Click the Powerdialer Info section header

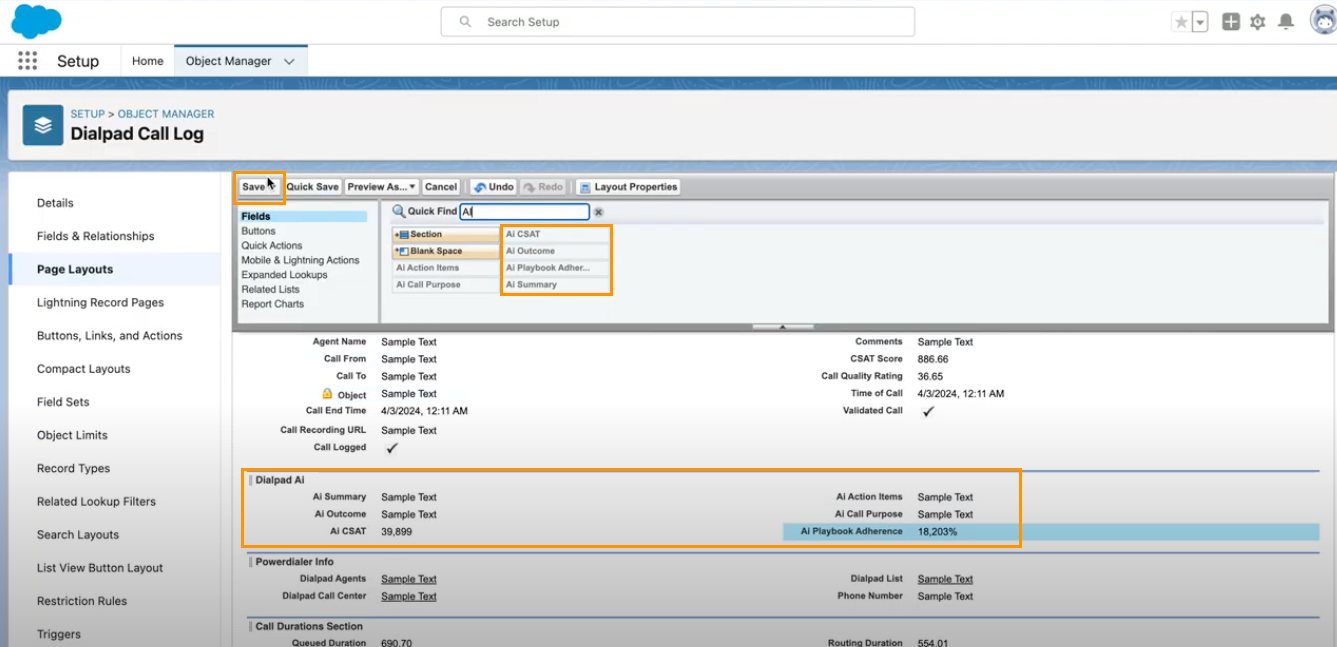(x=294, y=562)
